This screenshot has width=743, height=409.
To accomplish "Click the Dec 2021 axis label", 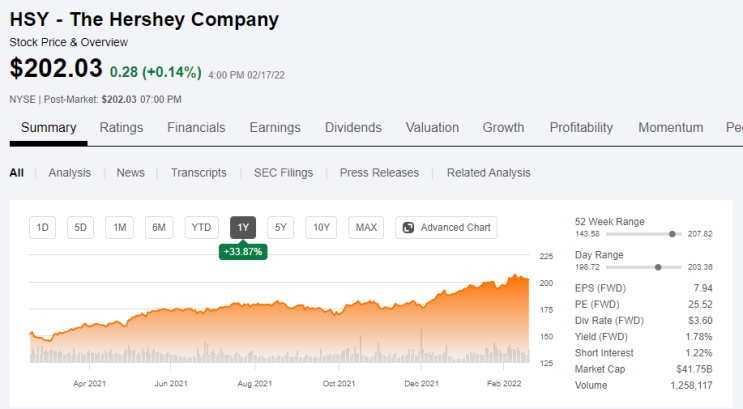I will (421, 383).
